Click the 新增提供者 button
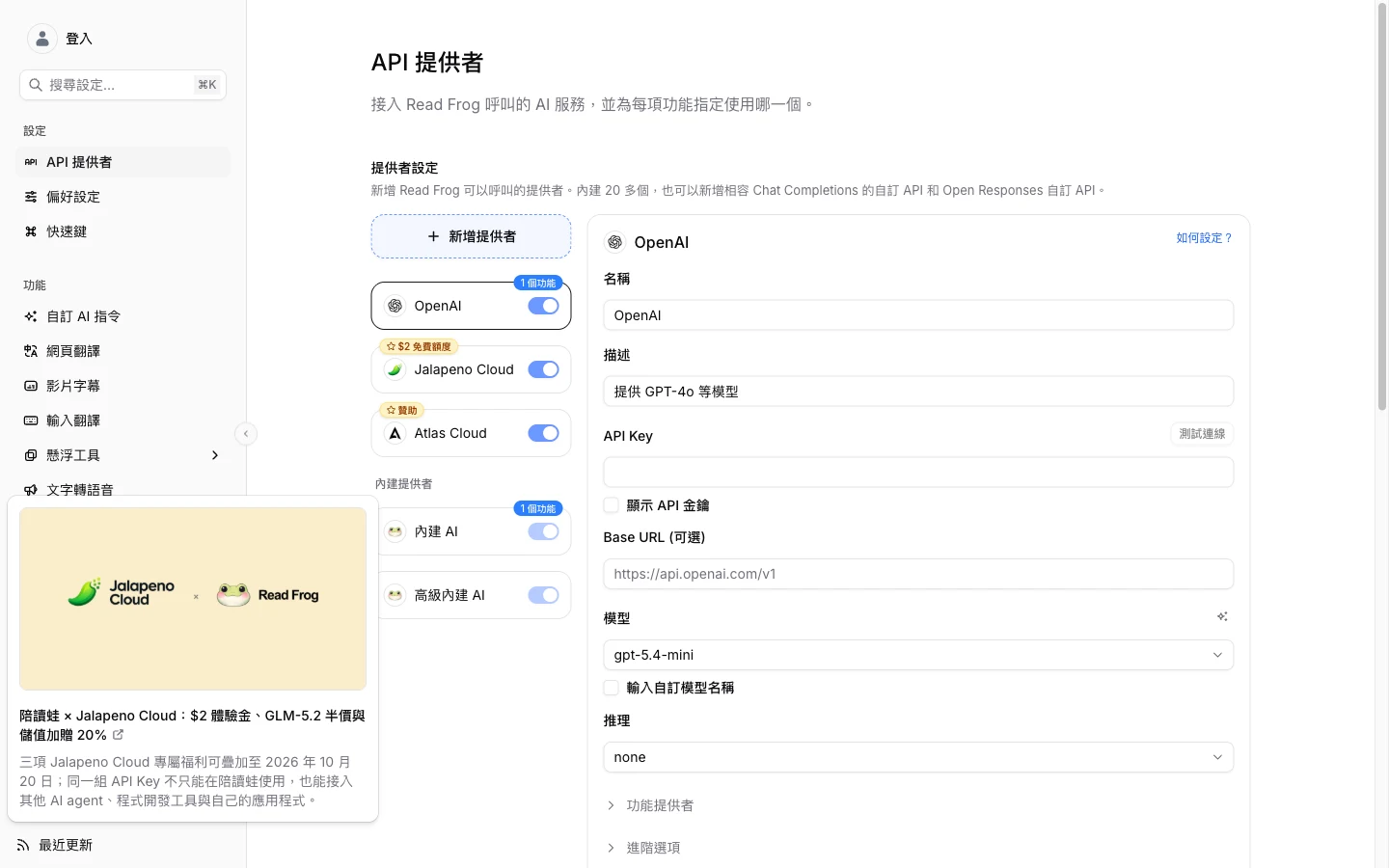Image resolution: width=1389 pixels, height=868 pixels. pos(471,236)
